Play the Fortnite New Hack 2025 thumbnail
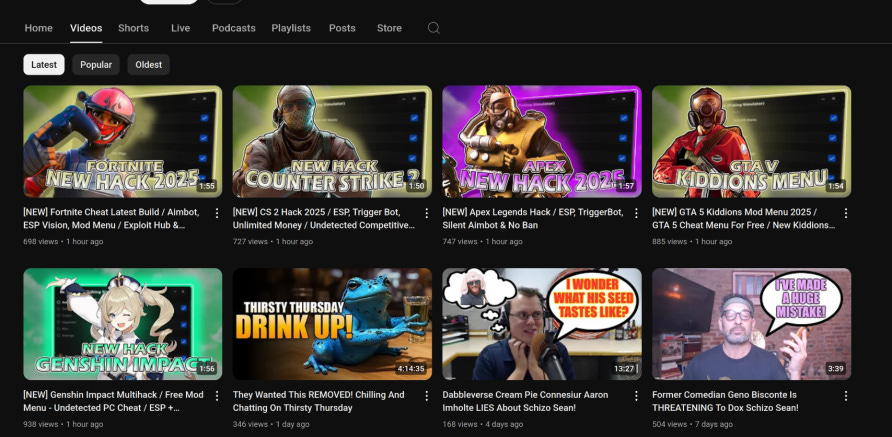892x437 pixels. tap(123, 141)
